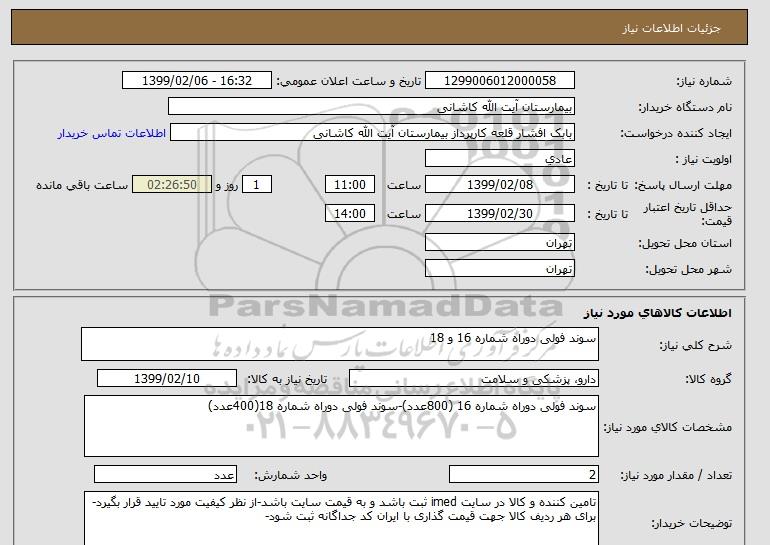Click the response deadline time 11:00
The image size is (770, 545).
350,185
